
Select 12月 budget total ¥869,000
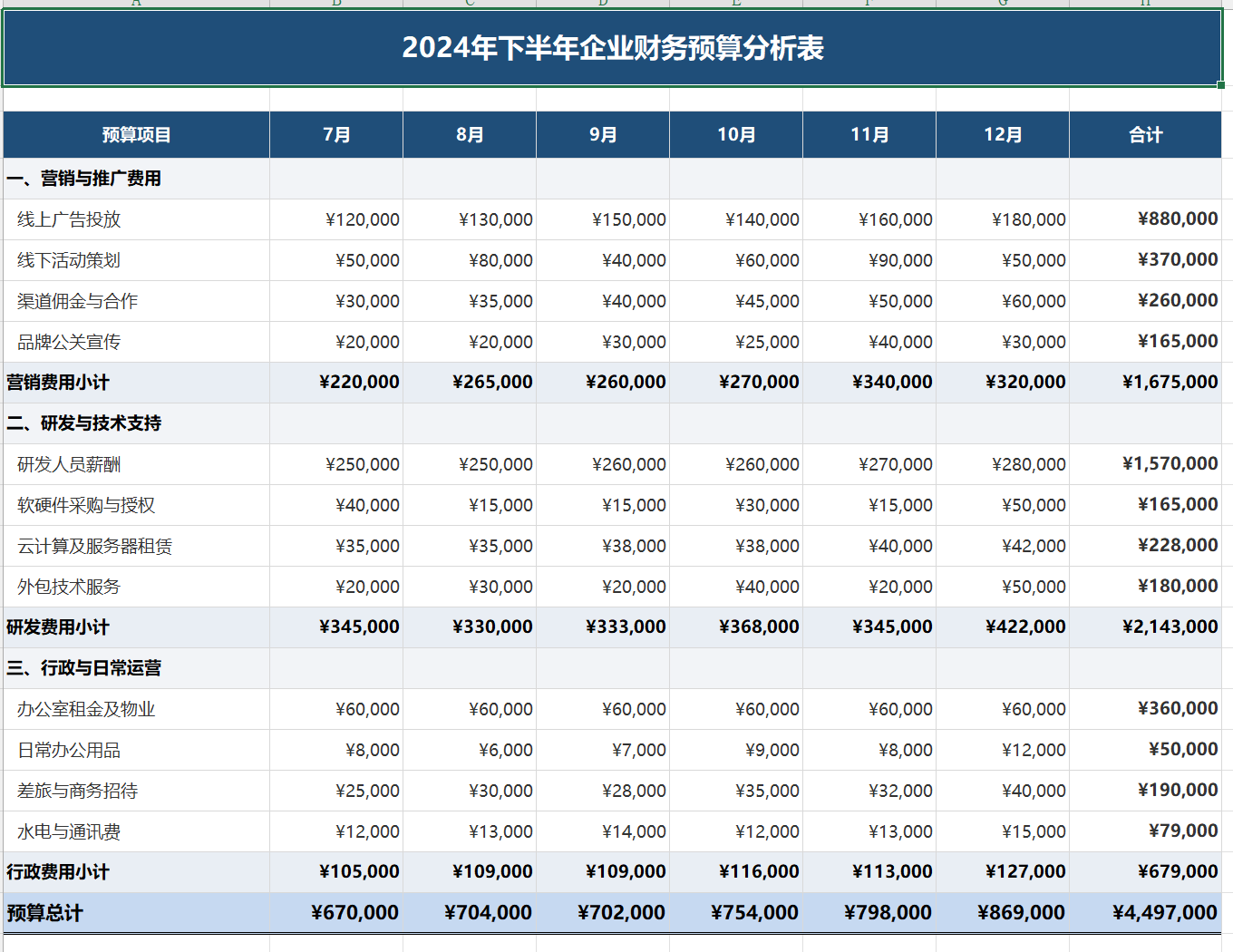coord(1003,913)
